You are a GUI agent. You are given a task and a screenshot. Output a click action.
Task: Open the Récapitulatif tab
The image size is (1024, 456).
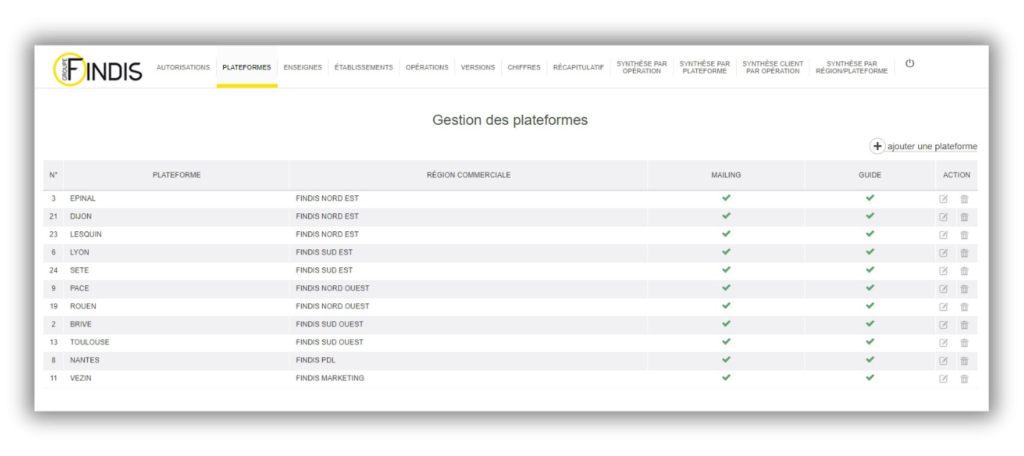pyautogui.click(x=578, y=68)
